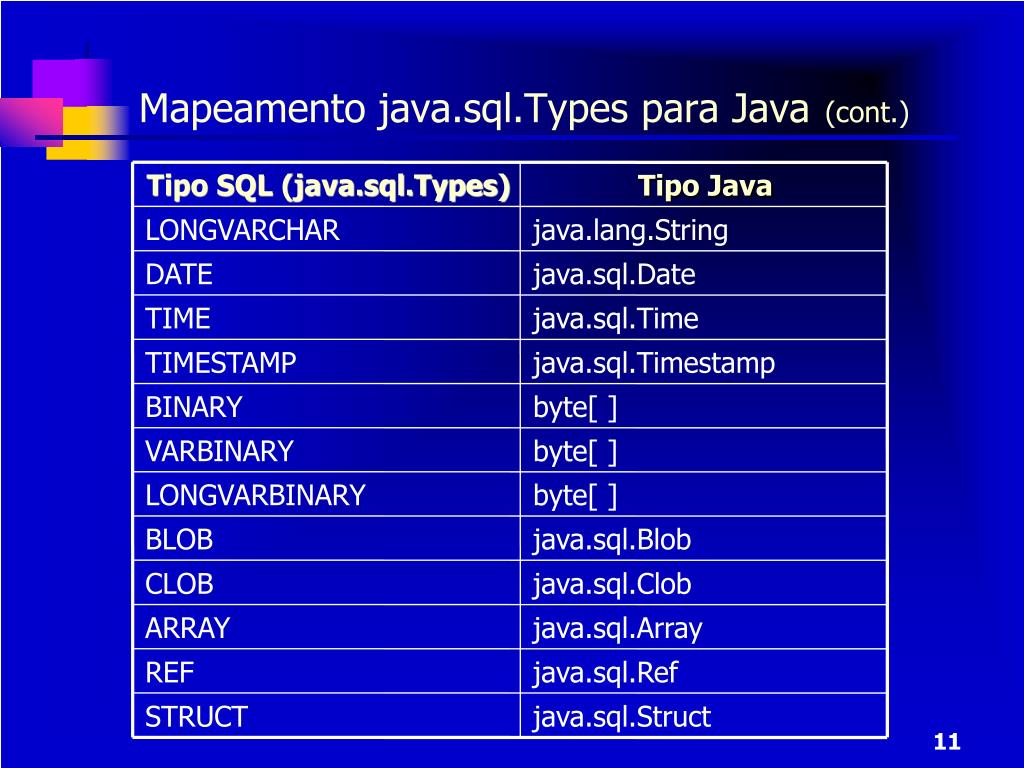Select the 'java.sql.Clob' cell
This screenshot has height=768, width=1024.
[x=703, y=583]
